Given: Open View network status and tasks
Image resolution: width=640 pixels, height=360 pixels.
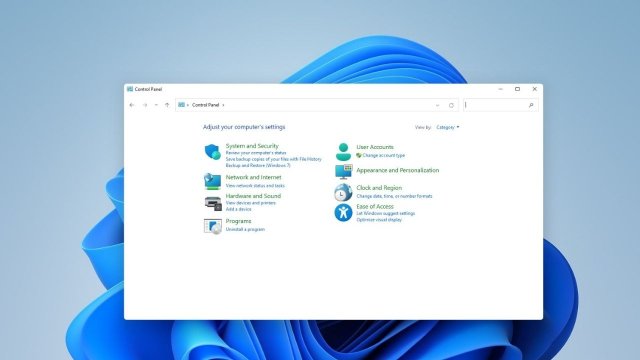Looking at the screenshot, I should coord(255,186).
